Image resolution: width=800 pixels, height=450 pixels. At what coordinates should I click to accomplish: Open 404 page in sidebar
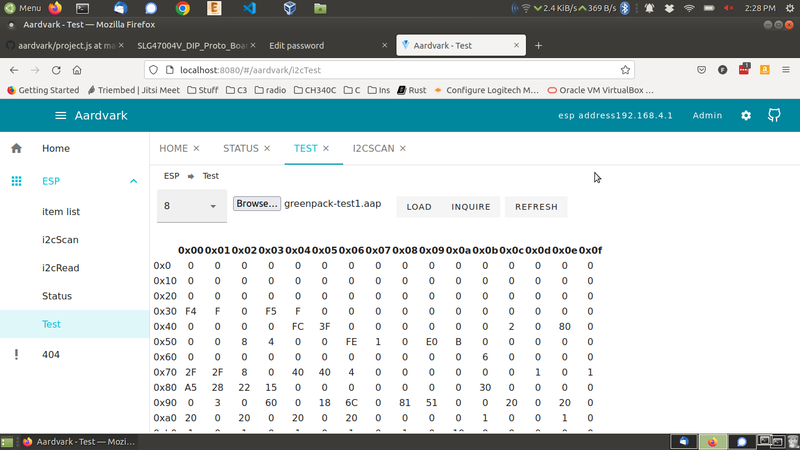tap(74, 355)
